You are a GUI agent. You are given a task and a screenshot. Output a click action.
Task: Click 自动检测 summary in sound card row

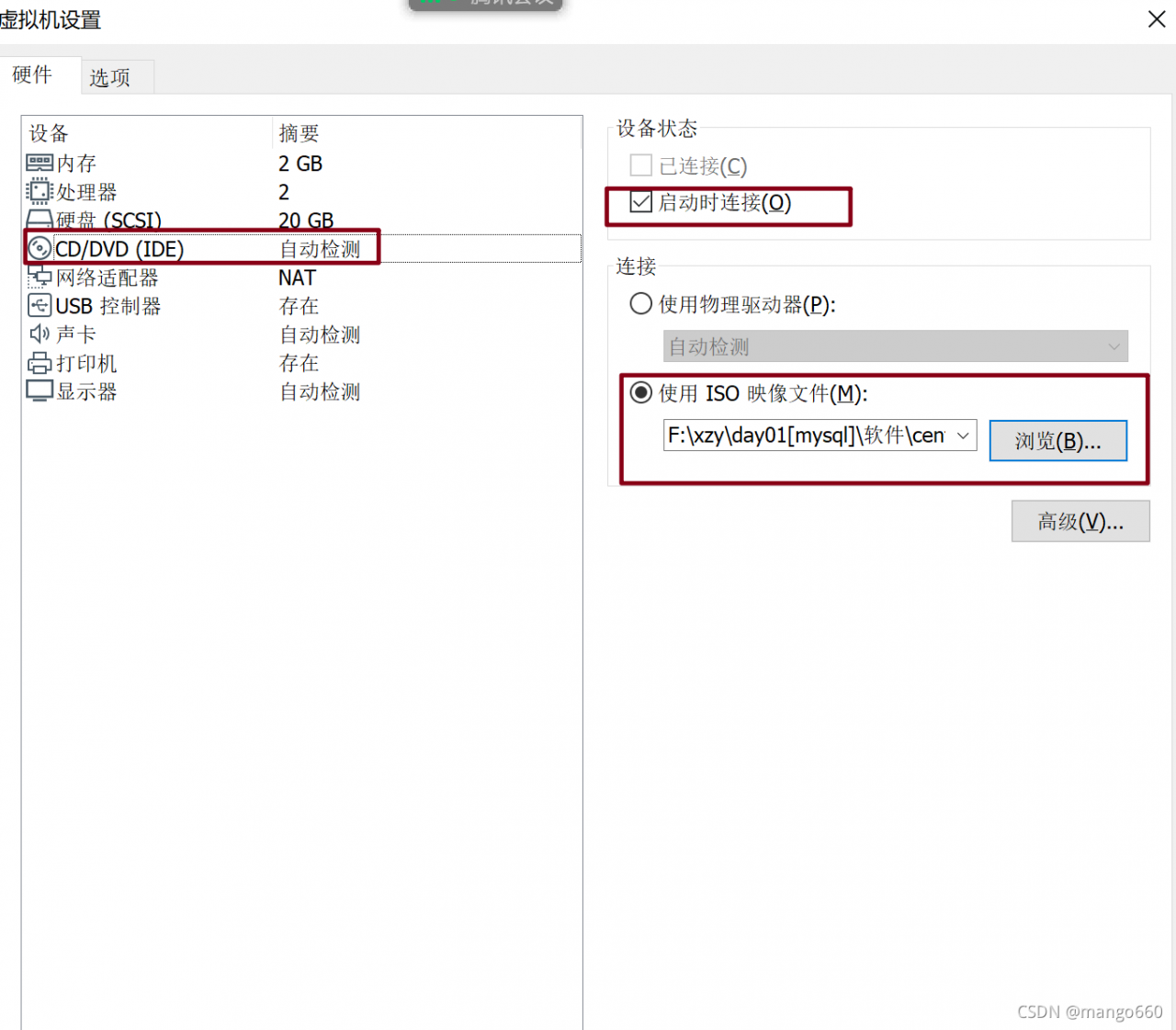click(320, 334)
